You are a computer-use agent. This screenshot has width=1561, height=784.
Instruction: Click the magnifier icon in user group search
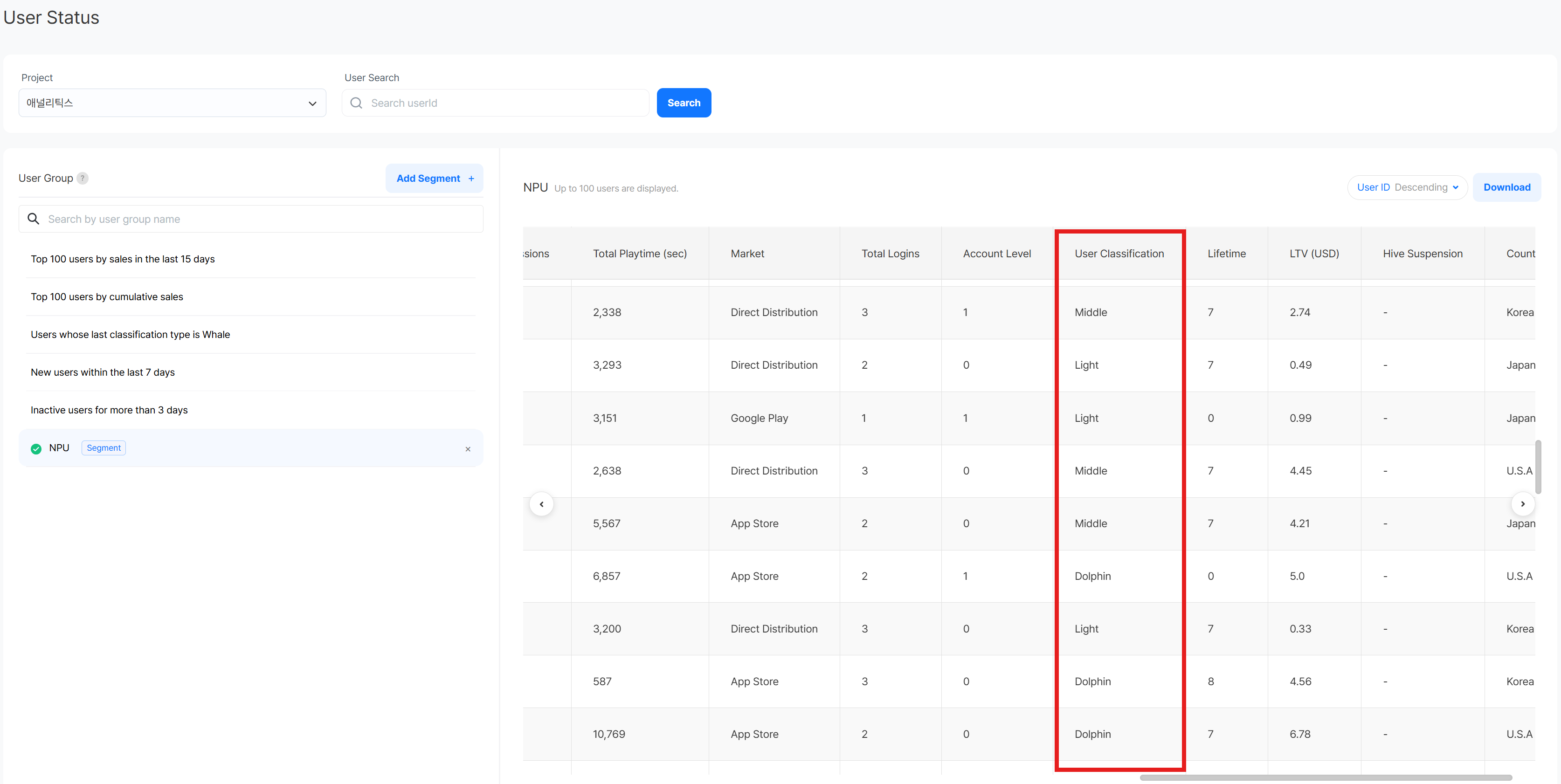coord(33,219)
